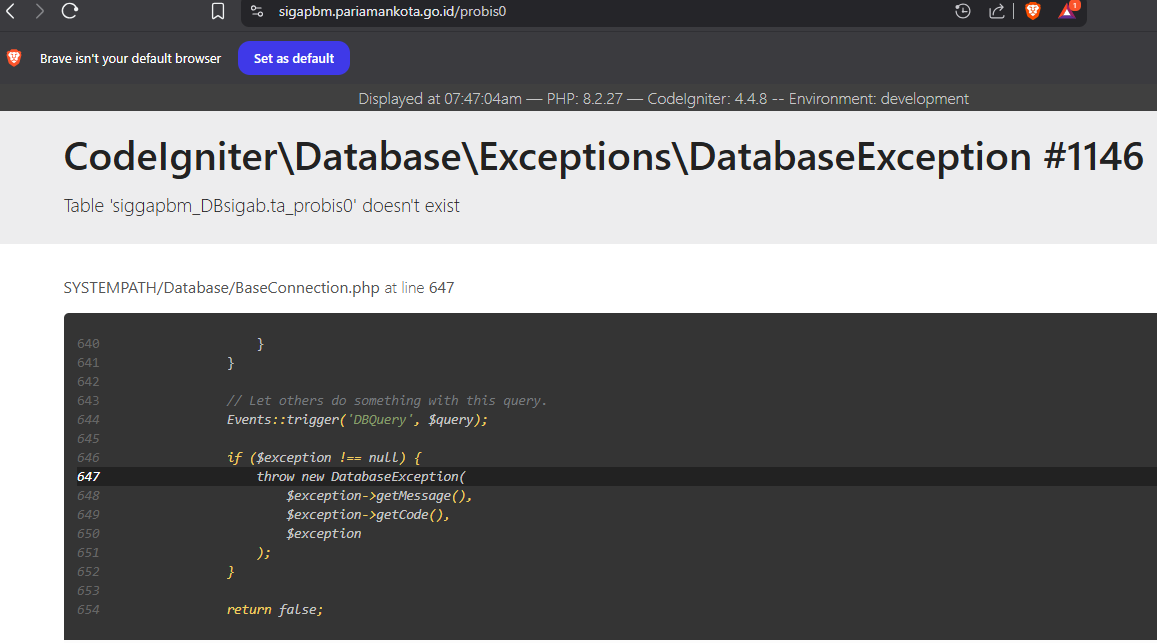Select "Brave isn't your default browser" text
This screenshot has height=643, width=1157.
131,58
